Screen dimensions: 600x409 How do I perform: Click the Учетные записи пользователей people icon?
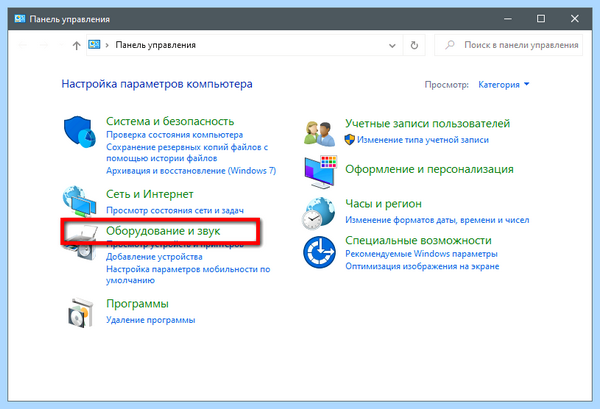pyautogui.click(x=320, y=133)
